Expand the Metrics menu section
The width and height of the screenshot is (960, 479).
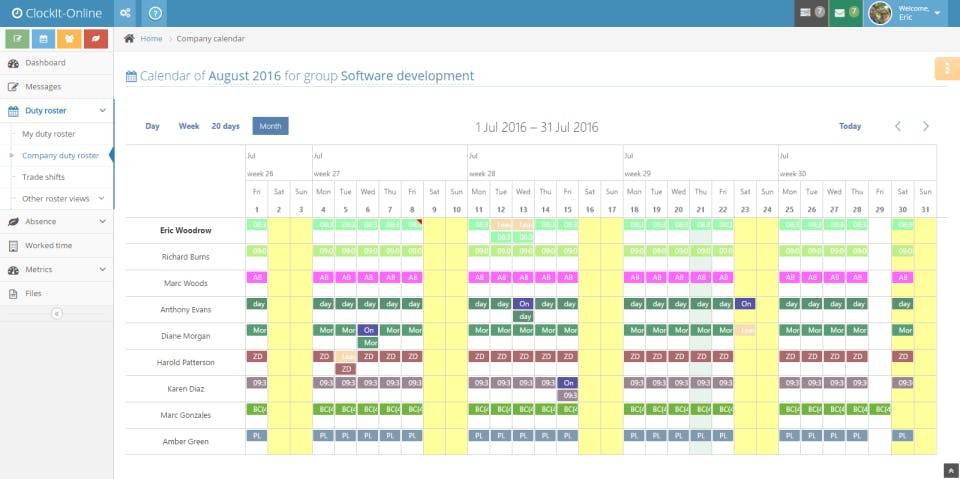point(56,270)
